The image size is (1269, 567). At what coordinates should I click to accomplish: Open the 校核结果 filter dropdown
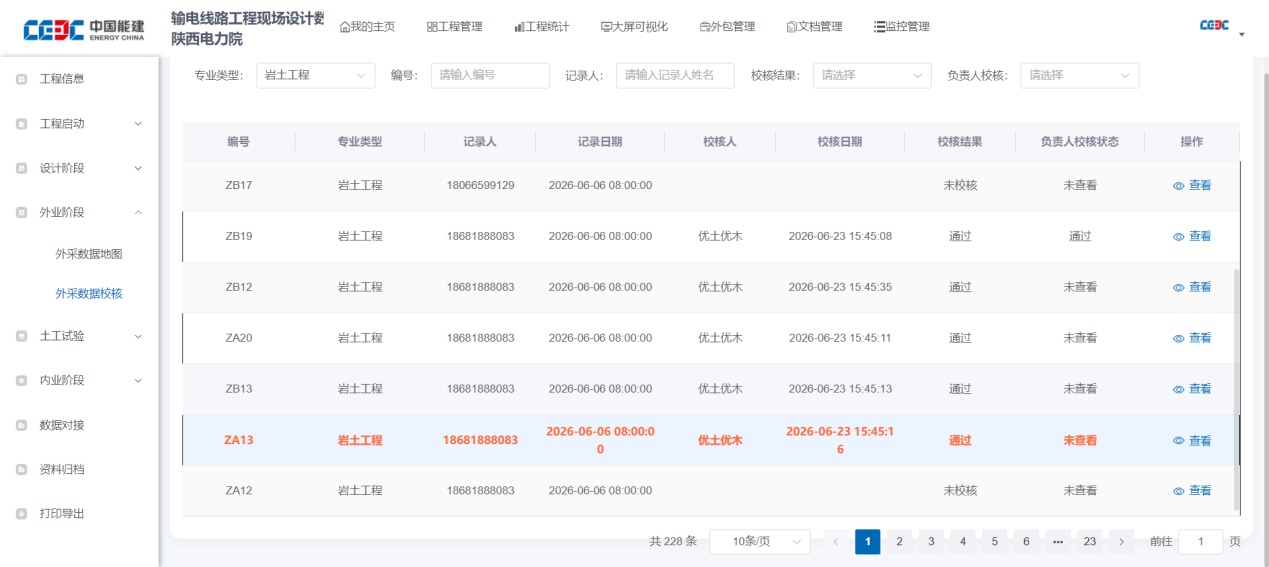pos(872,75)
